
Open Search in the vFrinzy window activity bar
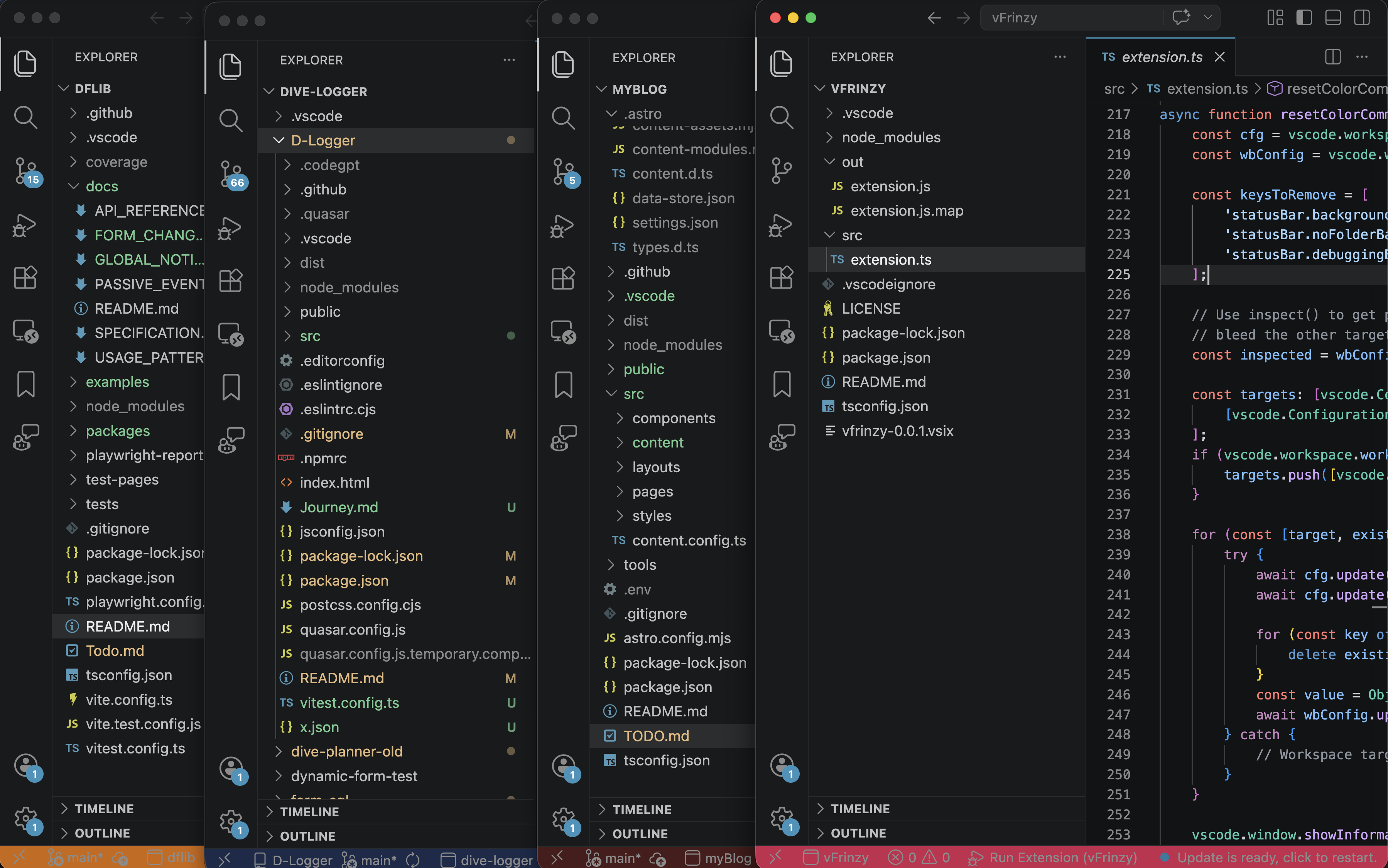pyautogui.click(x=781, y=117)
